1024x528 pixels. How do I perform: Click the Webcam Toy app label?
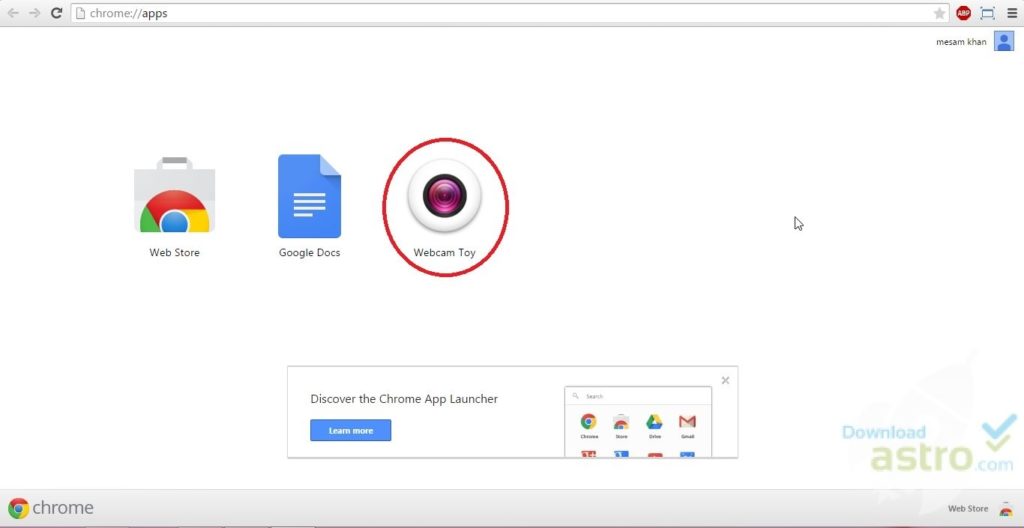[x=444, y=252]
